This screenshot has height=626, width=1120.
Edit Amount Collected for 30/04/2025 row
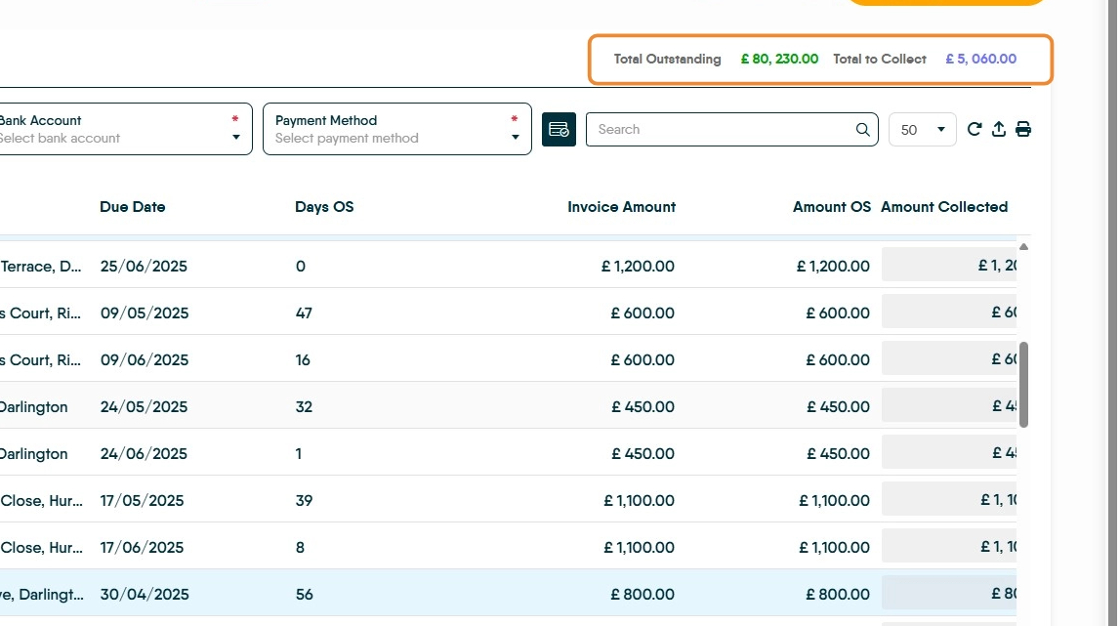pyautogui.click(x=949, y=594)
